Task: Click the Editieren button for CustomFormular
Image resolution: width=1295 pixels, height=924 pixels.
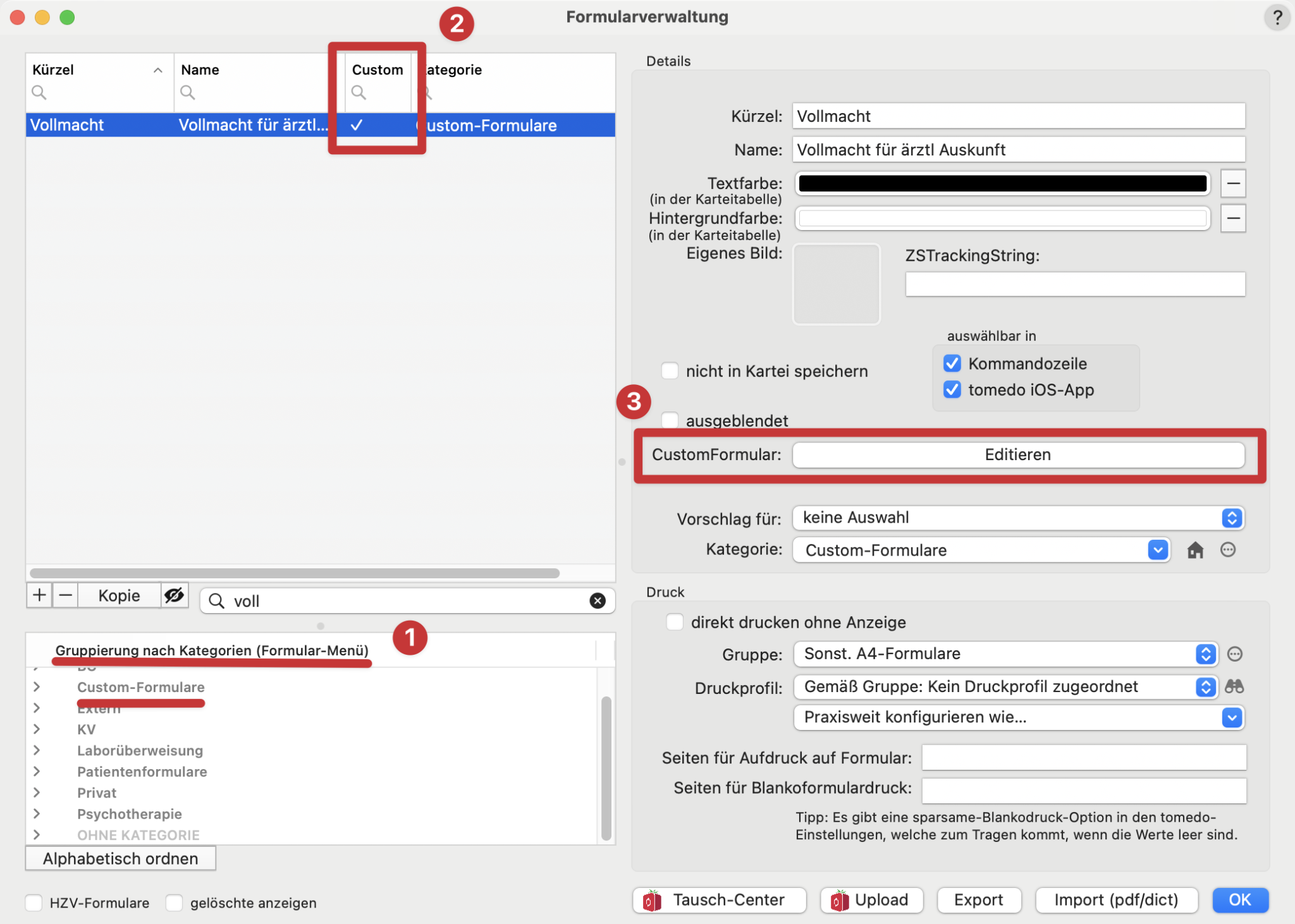Action: pyautogui.click(x=1018, y=454)
